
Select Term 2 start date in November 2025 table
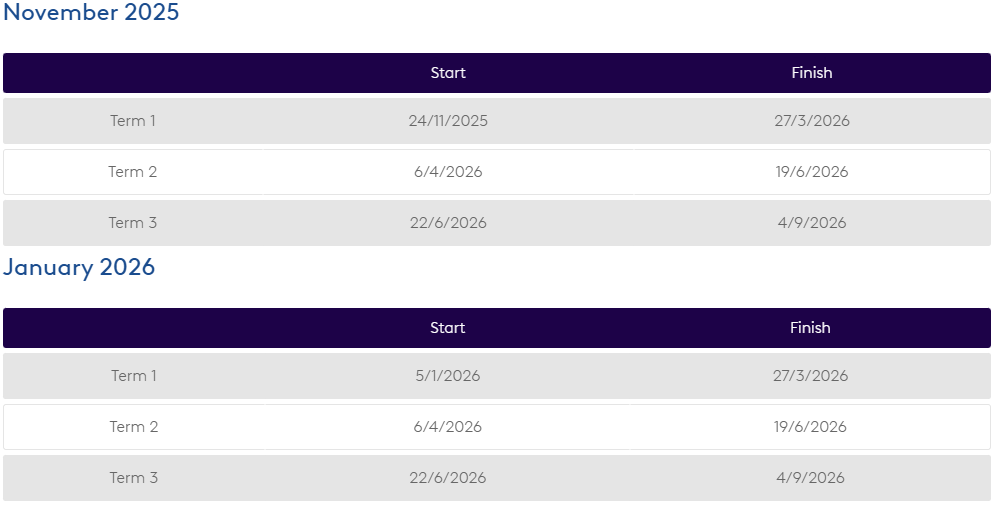pos(448,172)
